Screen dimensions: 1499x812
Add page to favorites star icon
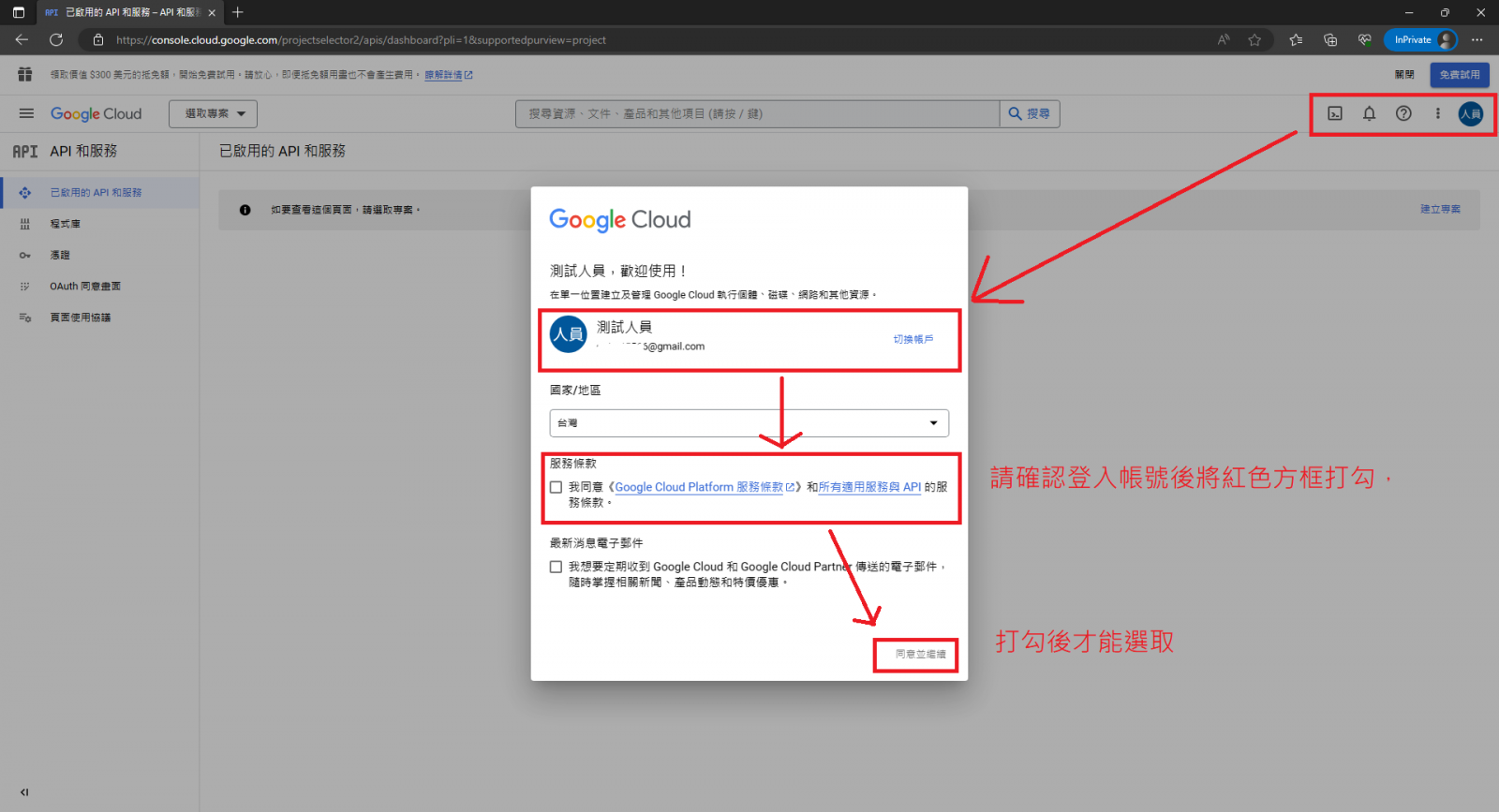point(1254,39)
